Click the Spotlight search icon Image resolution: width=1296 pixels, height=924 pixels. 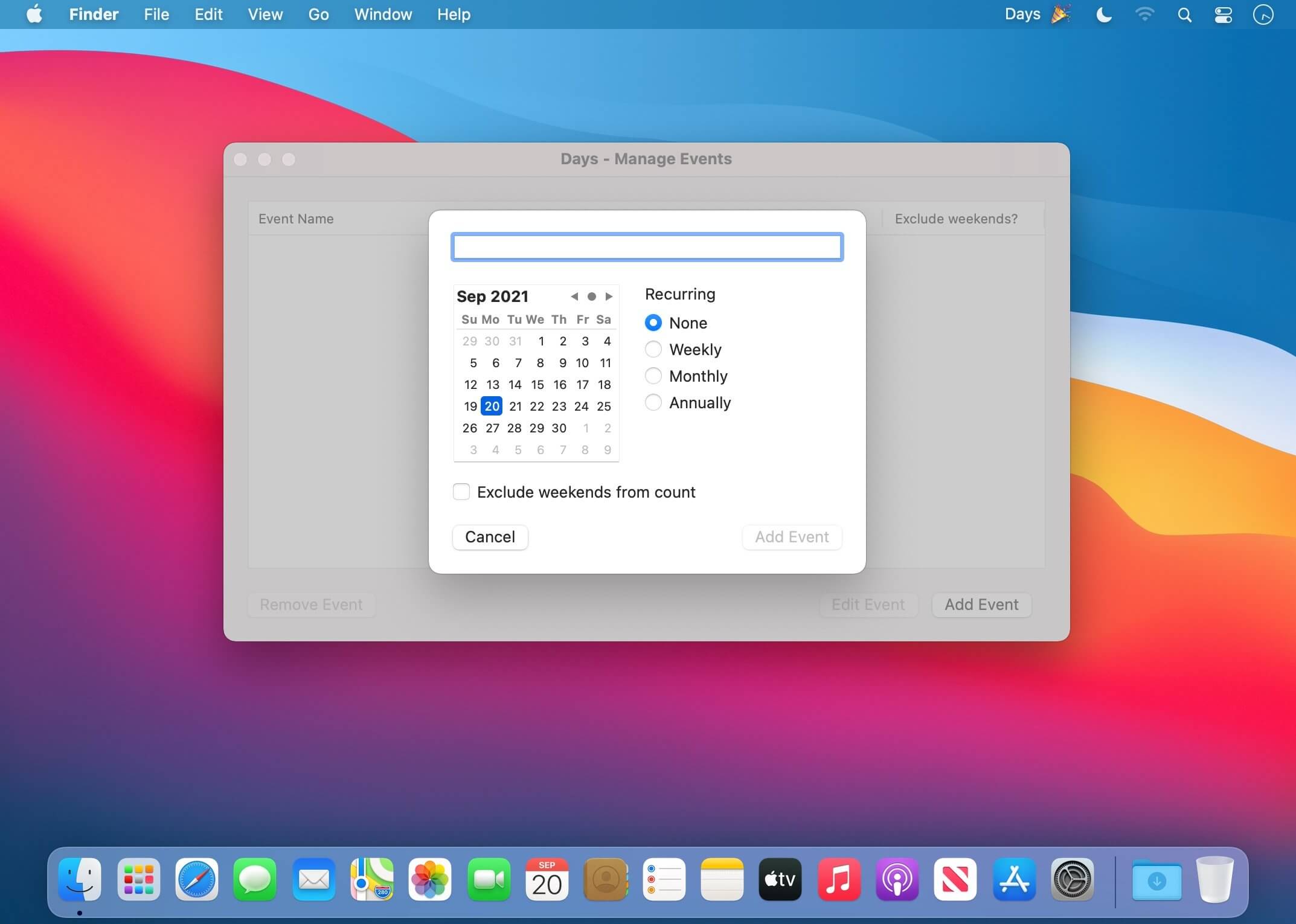click(1184, 14)
